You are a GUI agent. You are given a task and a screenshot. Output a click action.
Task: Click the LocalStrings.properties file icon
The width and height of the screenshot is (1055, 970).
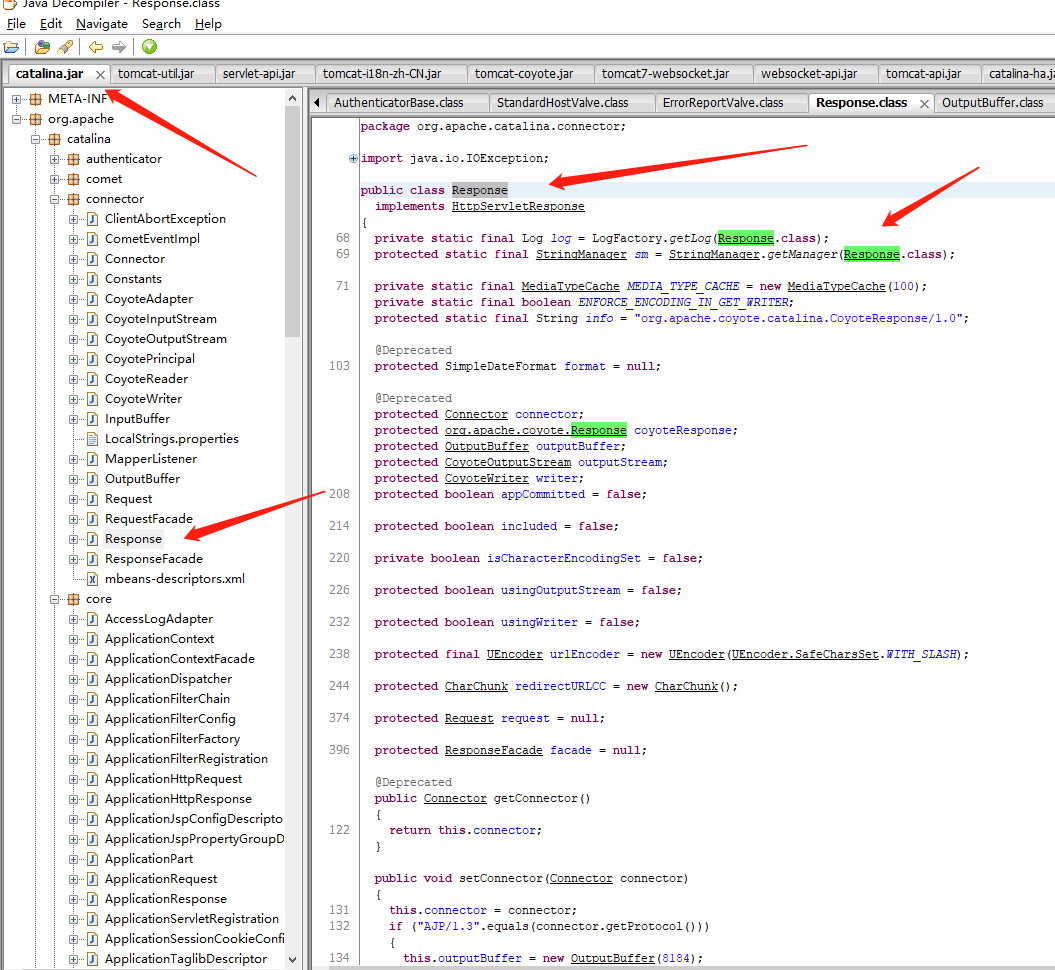tap(93, 439)
